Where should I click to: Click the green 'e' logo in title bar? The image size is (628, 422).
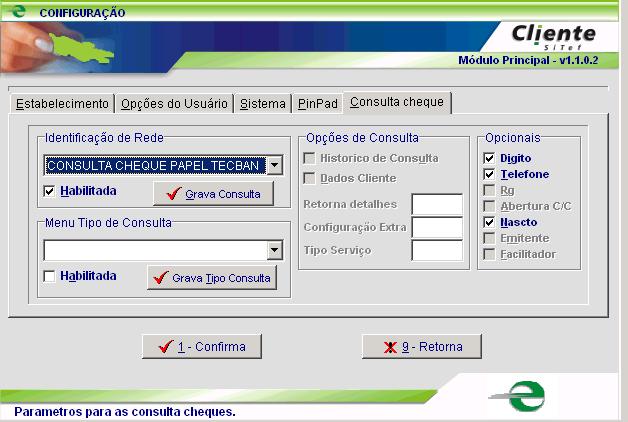click(15, 12)
